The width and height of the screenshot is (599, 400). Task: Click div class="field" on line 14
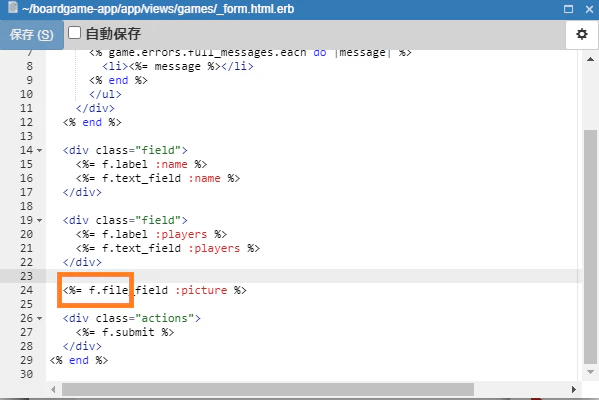point(125,151)
